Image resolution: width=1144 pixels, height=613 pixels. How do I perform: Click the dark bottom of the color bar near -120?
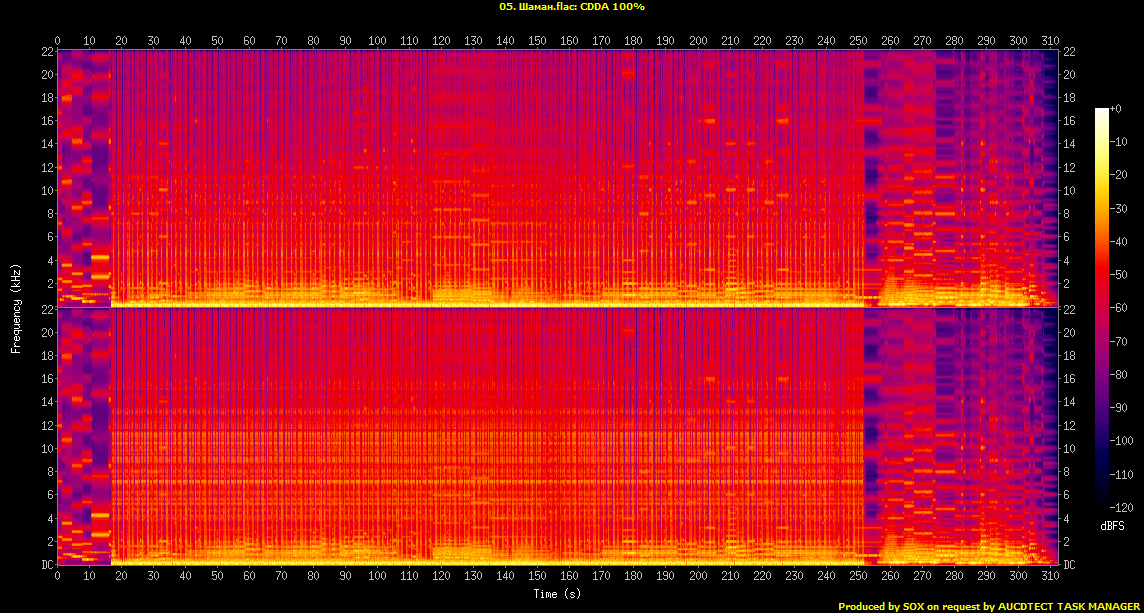click(1102, 507)
